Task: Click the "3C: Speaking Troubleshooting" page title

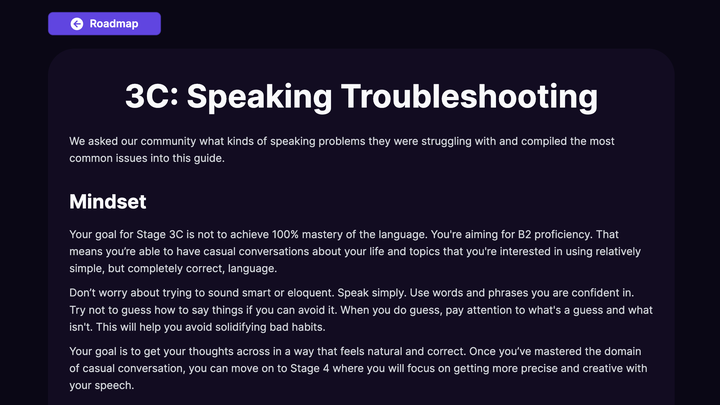Action: point(361,96)
